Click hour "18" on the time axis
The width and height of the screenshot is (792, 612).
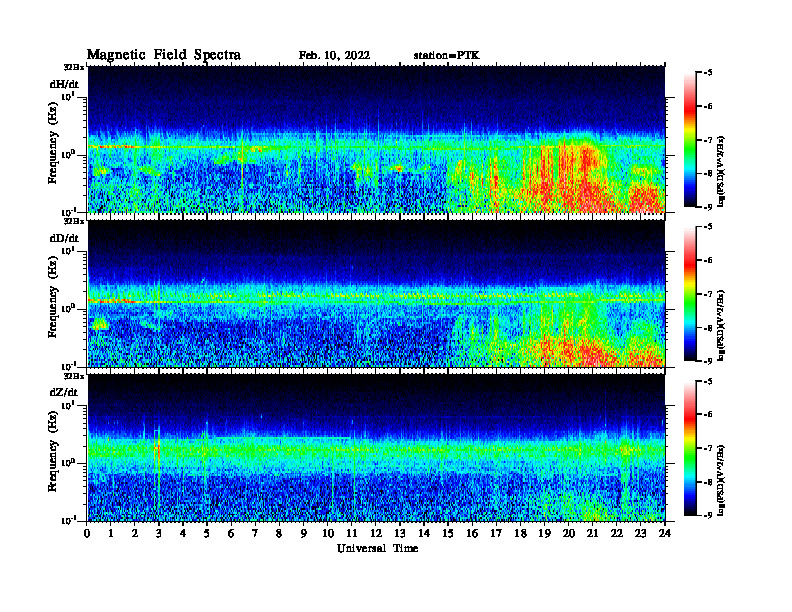(520, 534)
